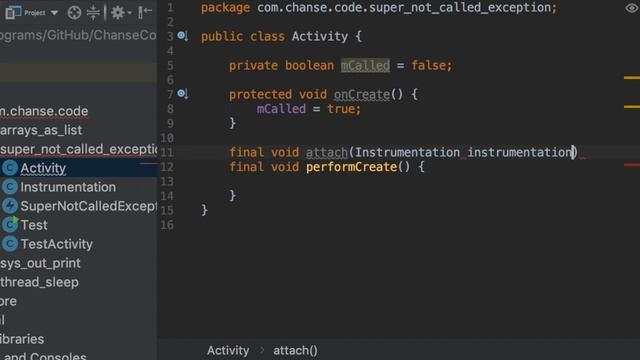Screen dimensions: 640x360
Task: Select sys_out_print package
Action: 40,263
